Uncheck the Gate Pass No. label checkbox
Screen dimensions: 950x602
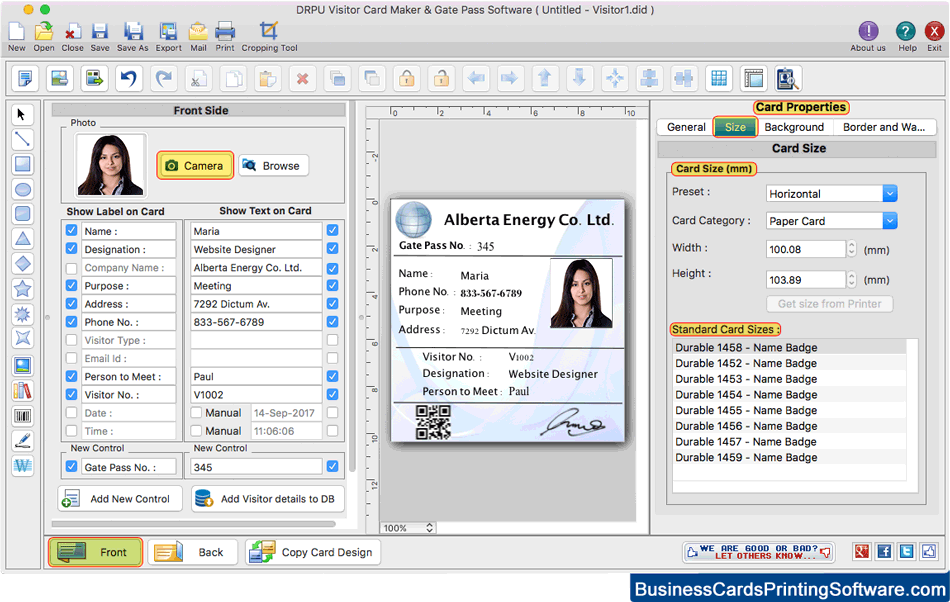(x=71, y=467)
